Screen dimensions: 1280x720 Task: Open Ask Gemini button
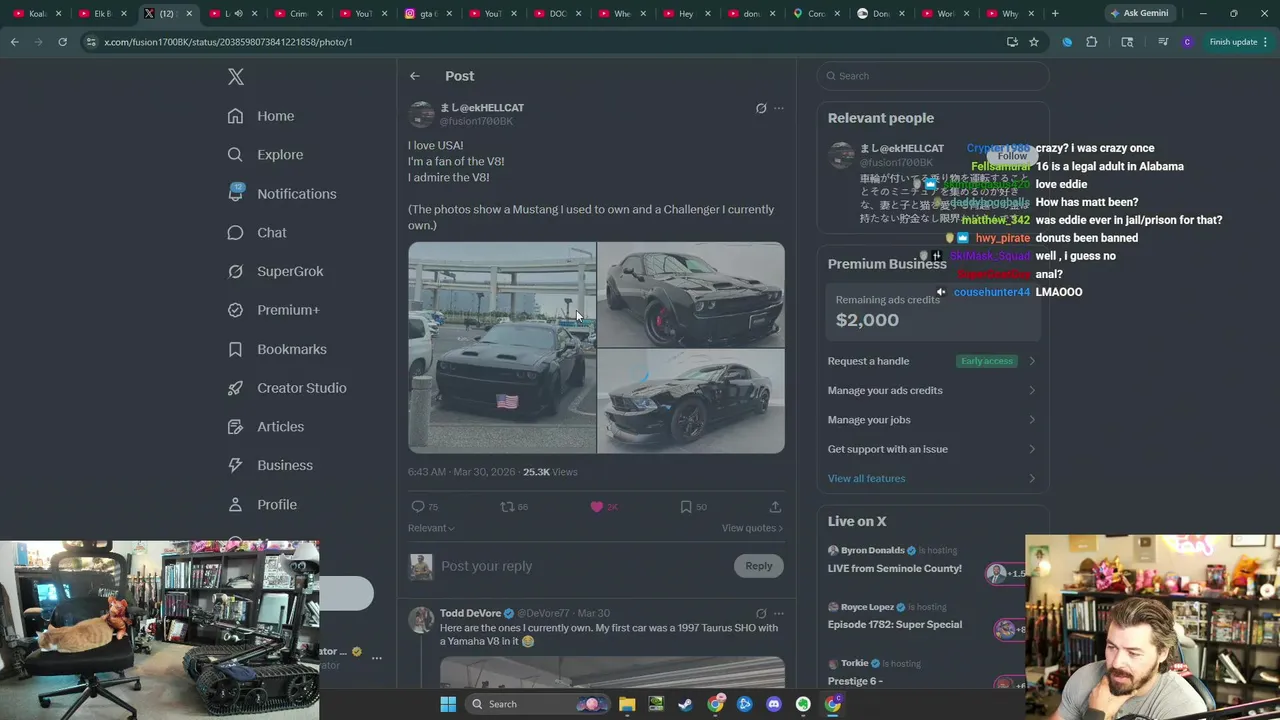click(x=1139, y=14)
